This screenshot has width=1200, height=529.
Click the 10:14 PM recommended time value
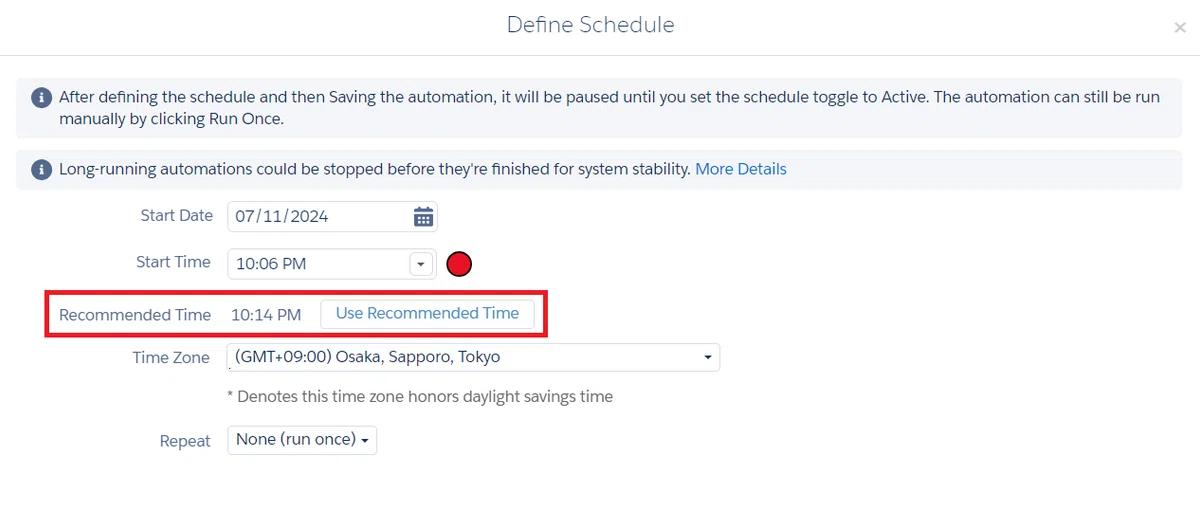[266, 315]
